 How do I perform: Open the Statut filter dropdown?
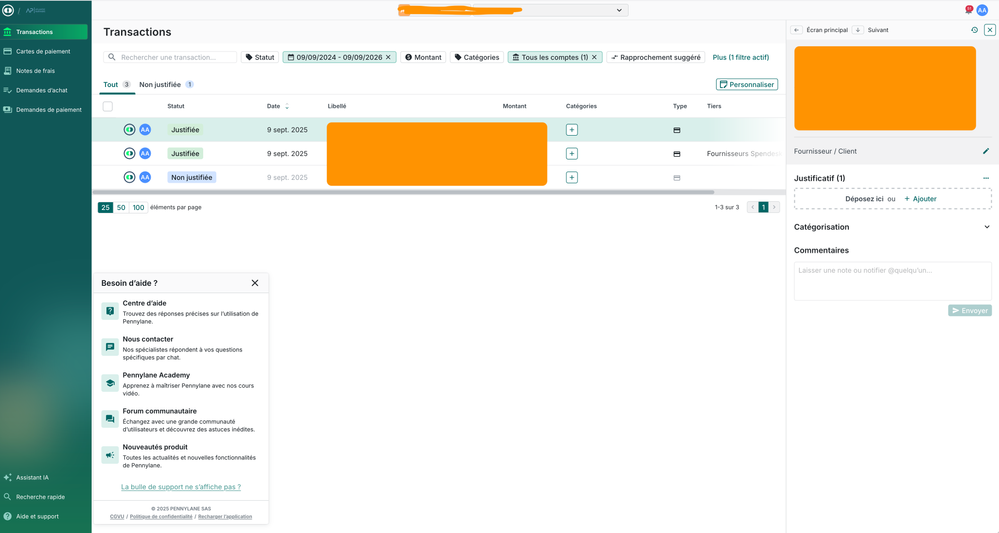tap(260, 57)
